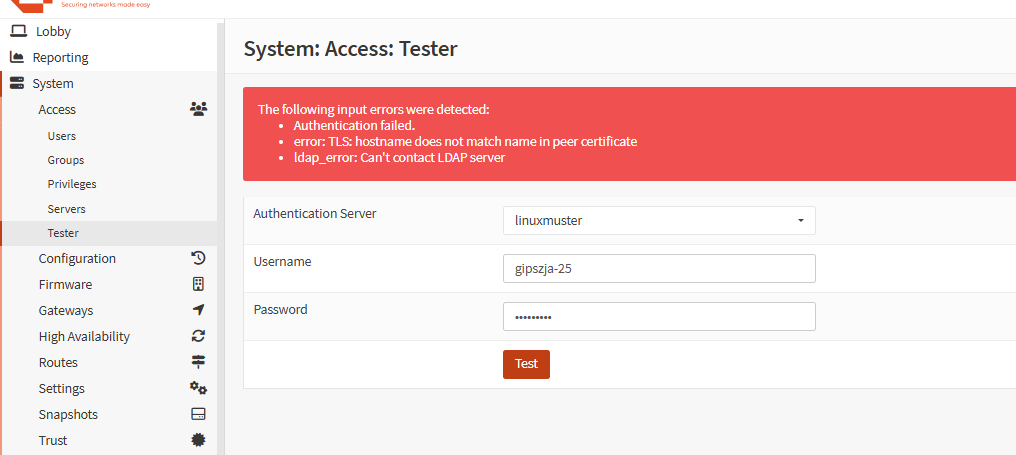Open the Privileges link in sidebar

[72, 184]
